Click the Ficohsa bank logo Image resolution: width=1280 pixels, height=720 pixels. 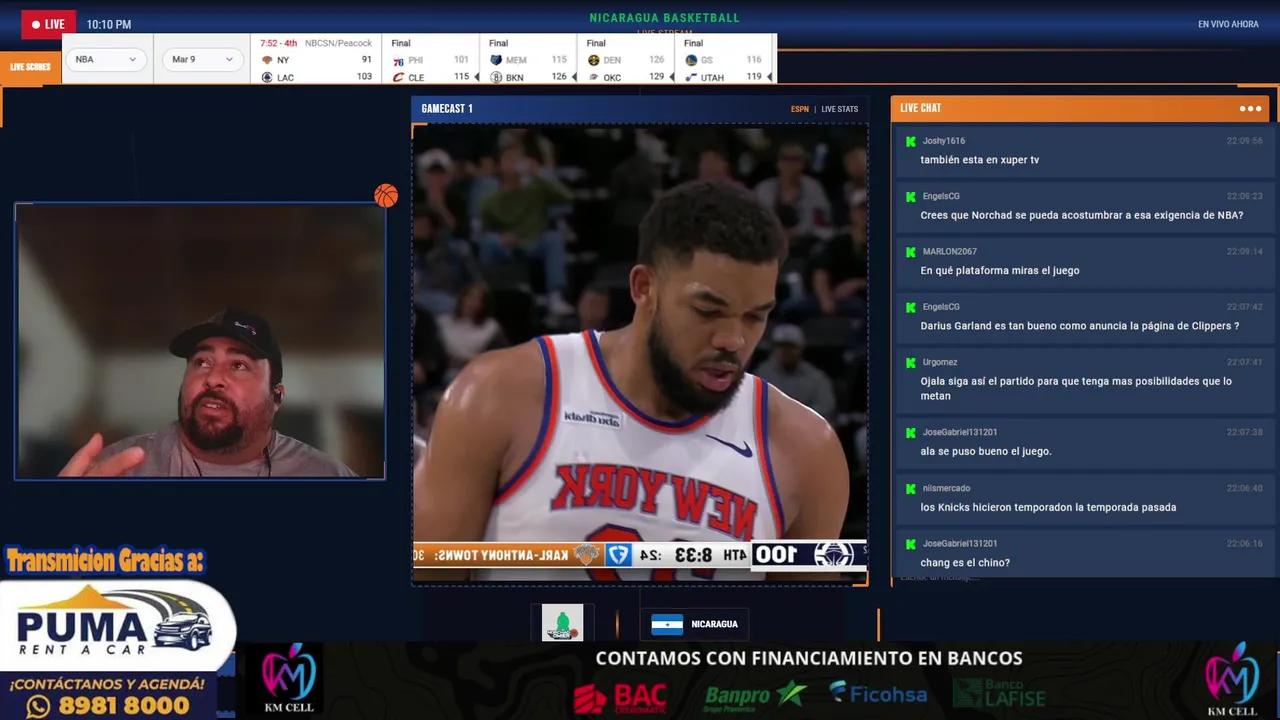pos(877,693)
